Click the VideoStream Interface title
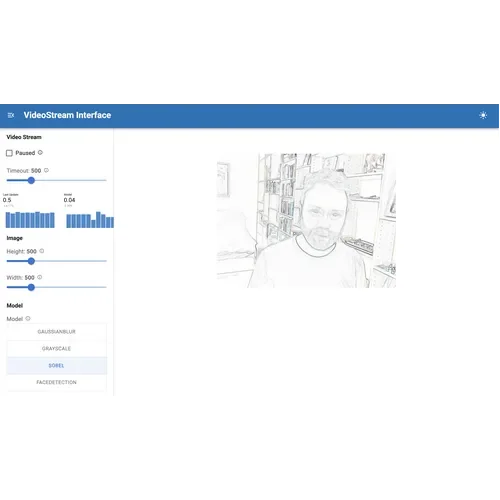The height and width of the screenshot is (500, 500). pyautogui.click(x=67, y=115)
